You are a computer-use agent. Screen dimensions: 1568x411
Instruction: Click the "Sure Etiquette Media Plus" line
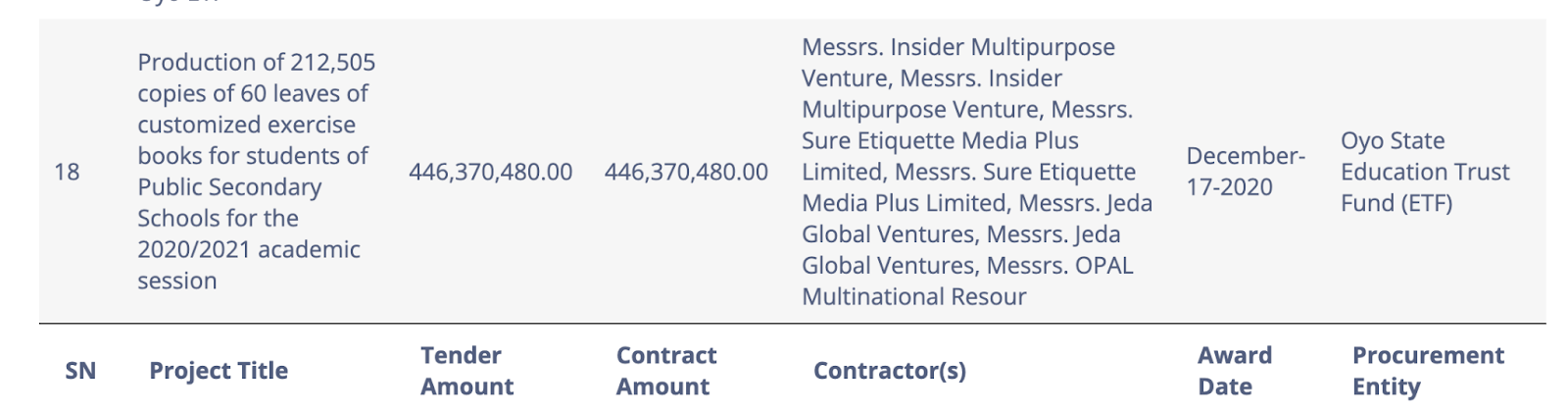click(940, 141)
